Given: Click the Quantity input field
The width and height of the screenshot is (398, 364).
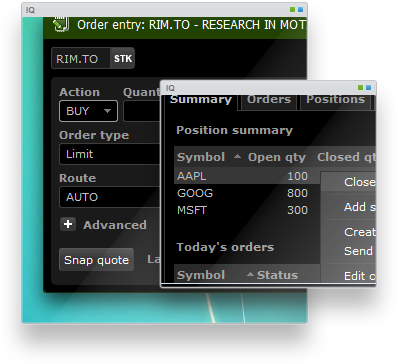Looking at the screenshot, I should pos(142,111).
